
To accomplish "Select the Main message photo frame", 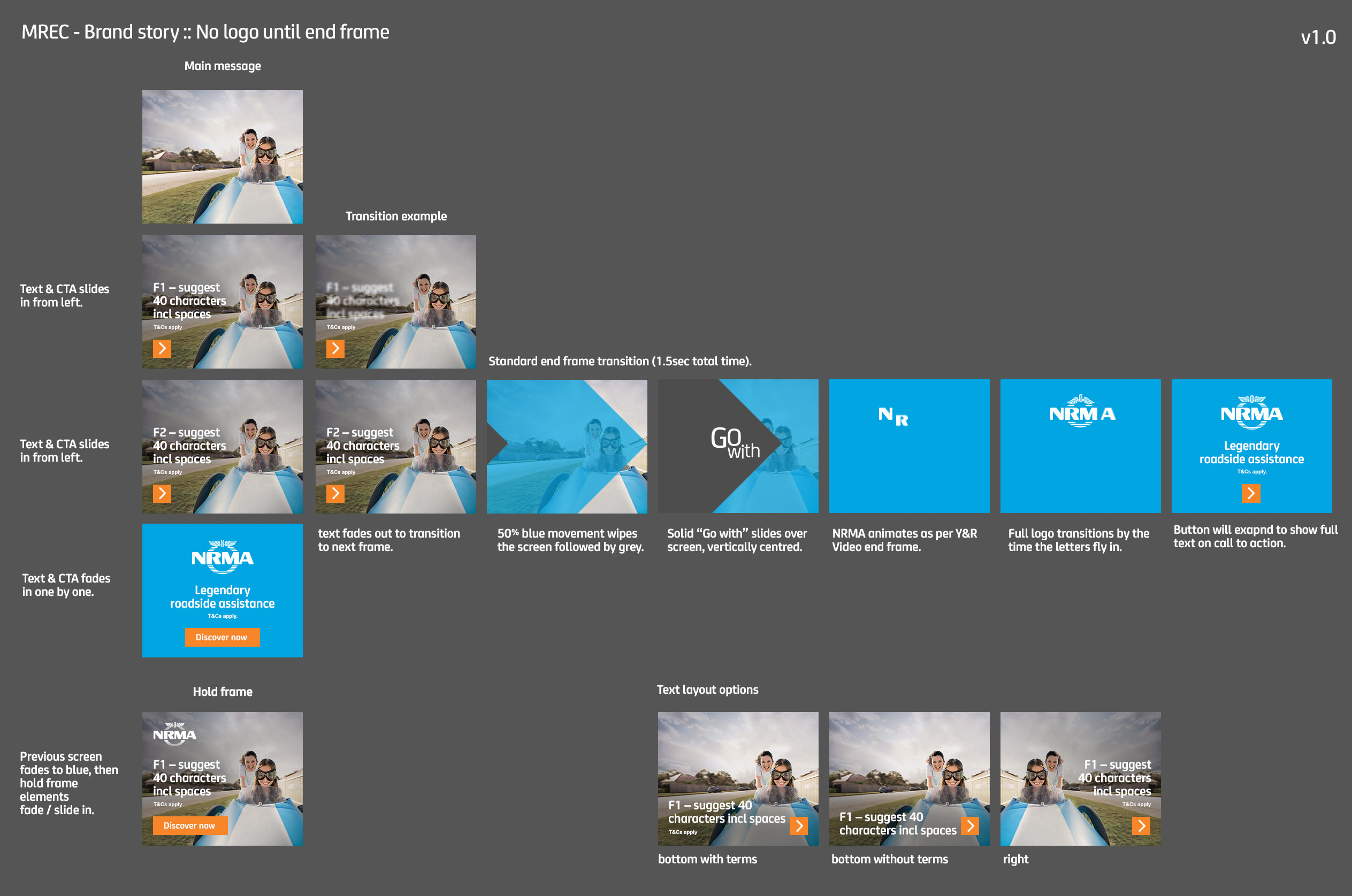I will [x=222, y=157].
